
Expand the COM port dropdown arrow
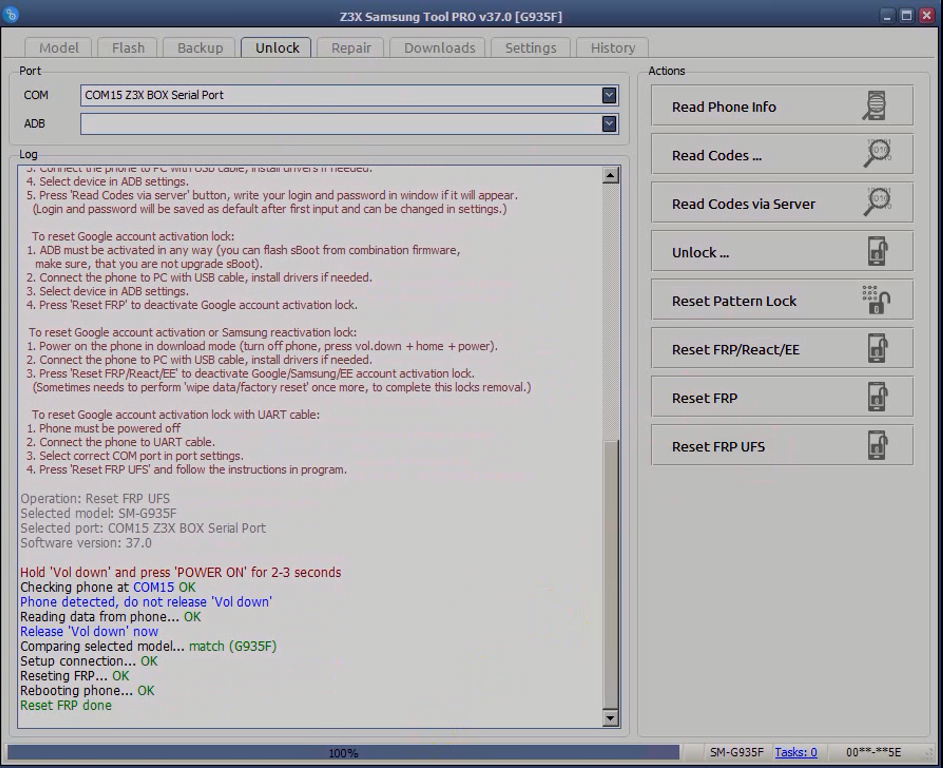click(609, 95)
